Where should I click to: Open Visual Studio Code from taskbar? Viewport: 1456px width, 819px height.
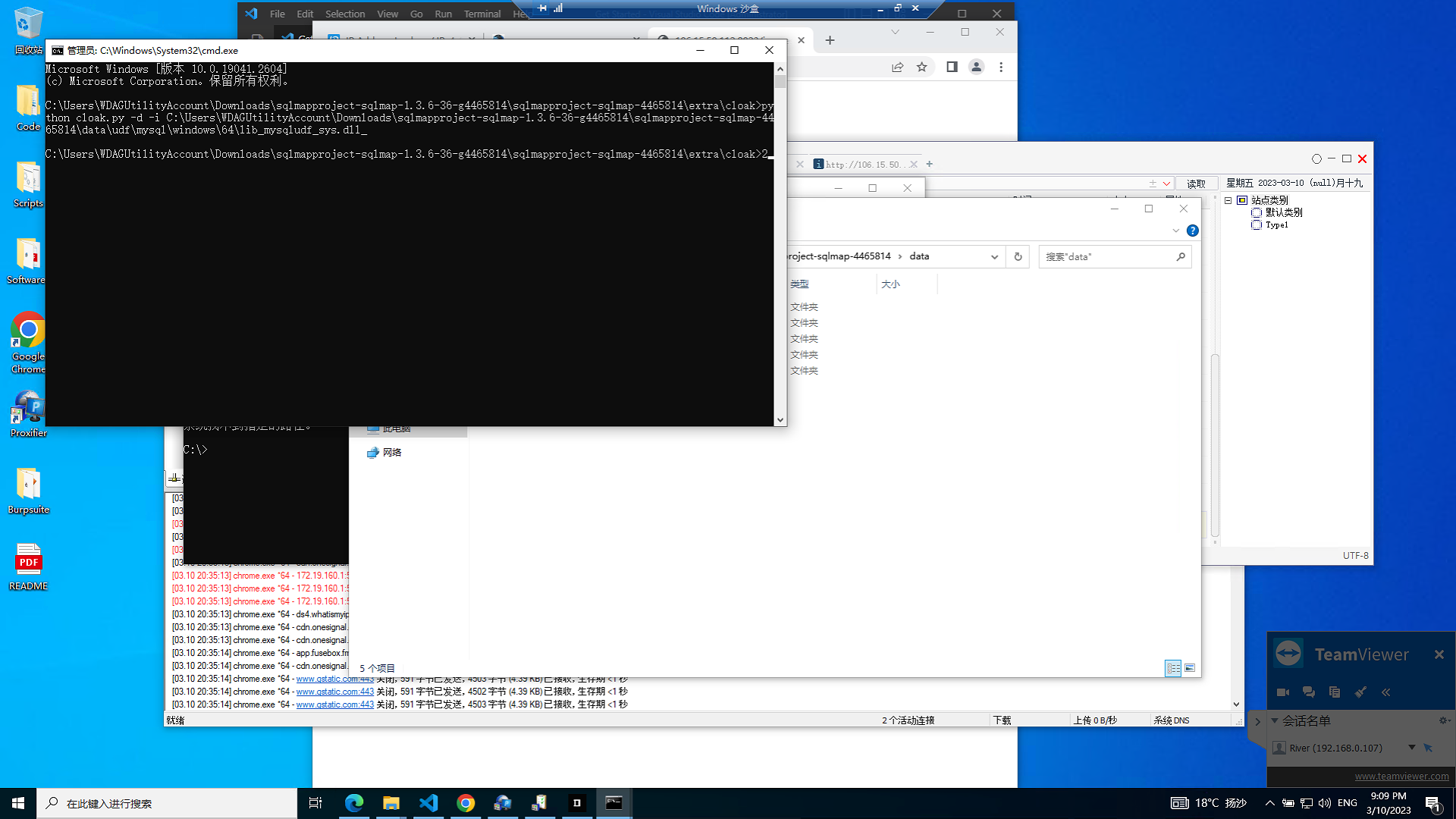pyautogui.click(x=428, y=803)
